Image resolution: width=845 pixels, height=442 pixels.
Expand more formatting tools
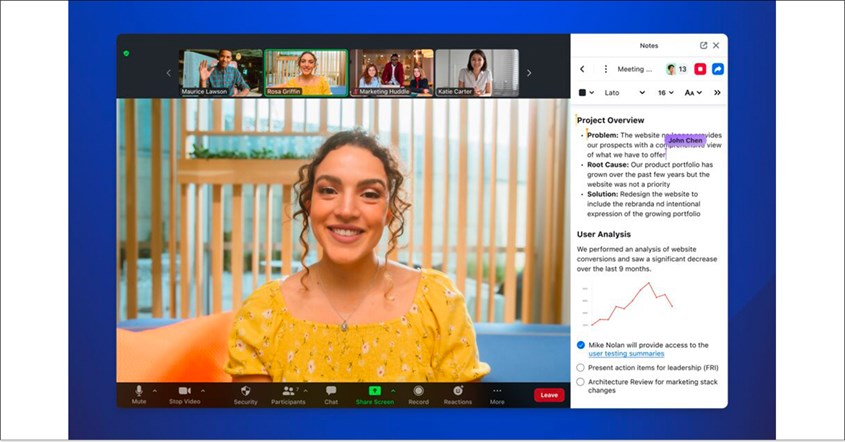pos(717,93)
